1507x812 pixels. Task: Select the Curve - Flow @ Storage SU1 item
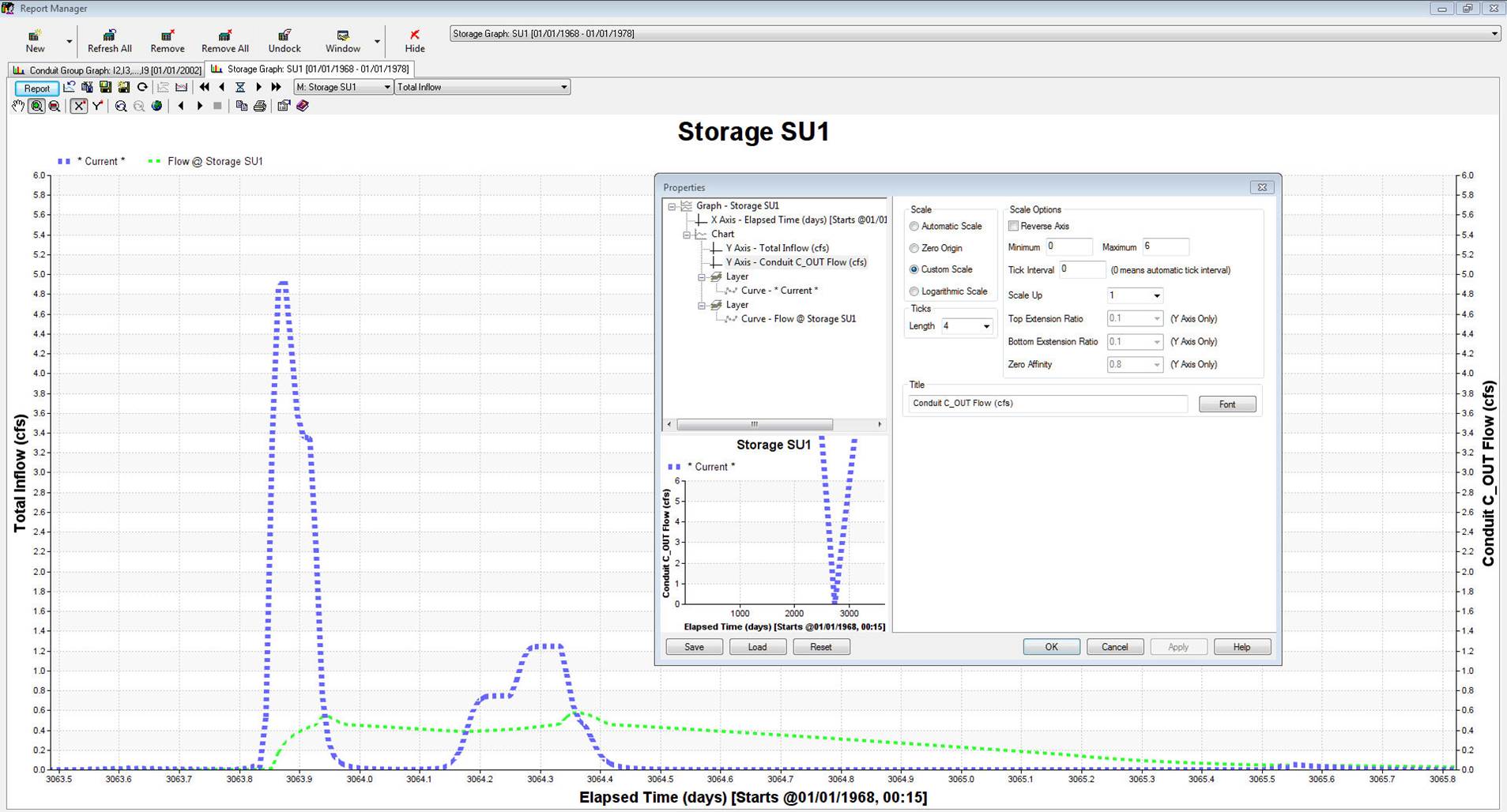coord(798,318)
